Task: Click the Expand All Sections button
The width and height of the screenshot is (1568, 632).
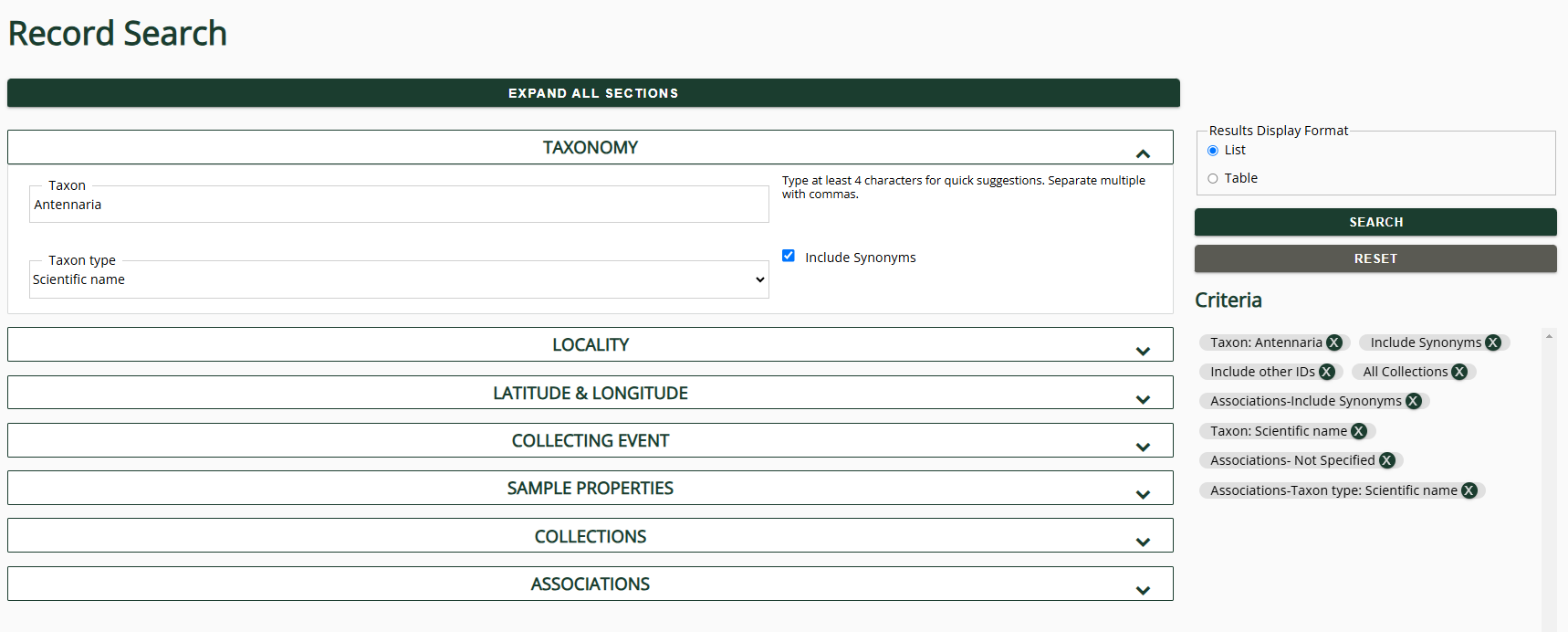Action: pos(593,93)
